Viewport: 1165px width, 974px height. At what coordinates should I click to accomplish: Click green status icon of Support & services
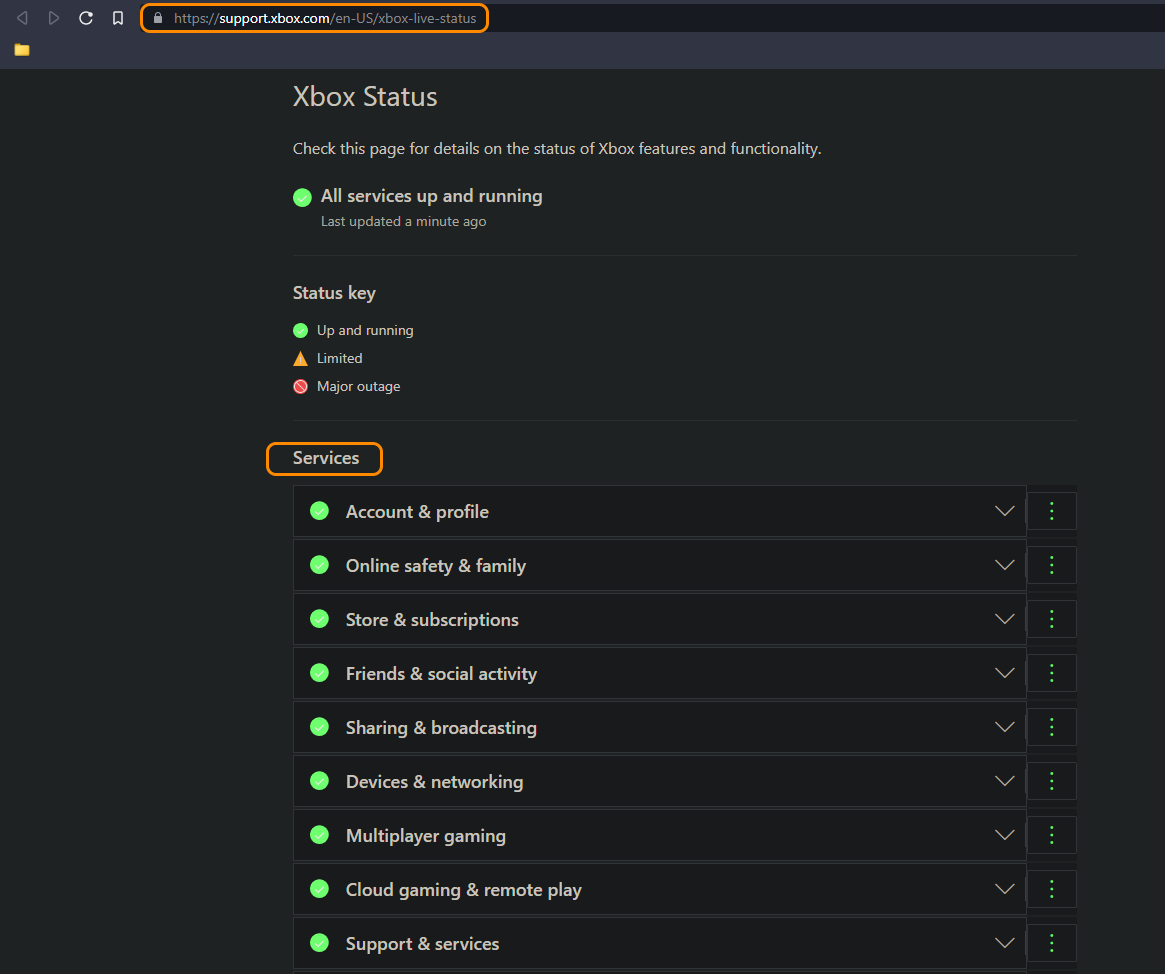[x=319, y=943]
